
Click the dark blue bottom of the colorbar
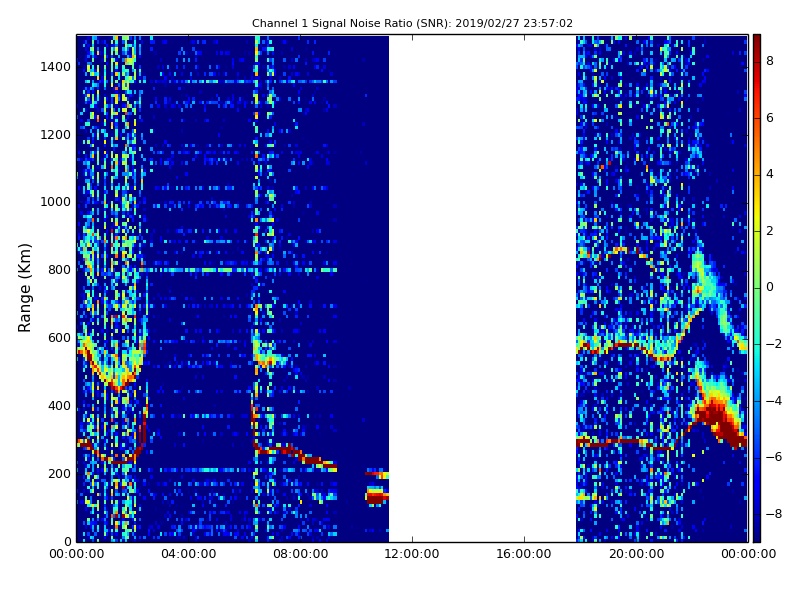[x=757, y=533]
